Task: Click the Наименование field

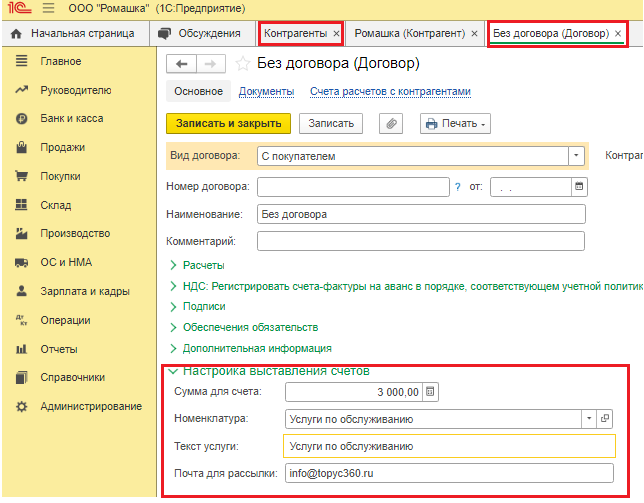Action: (421, 214)
